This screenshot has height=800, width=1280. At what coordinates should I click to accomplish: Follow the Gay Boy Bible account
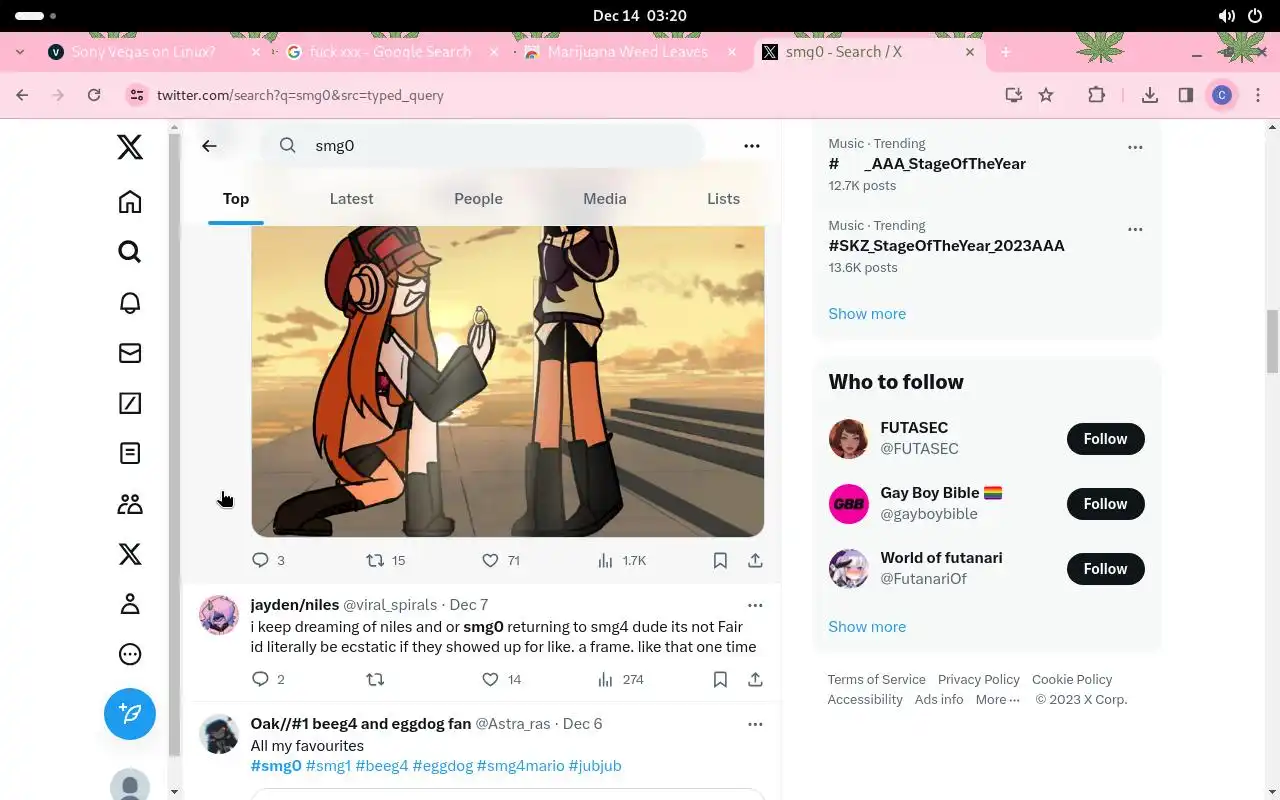(1105, 504)
